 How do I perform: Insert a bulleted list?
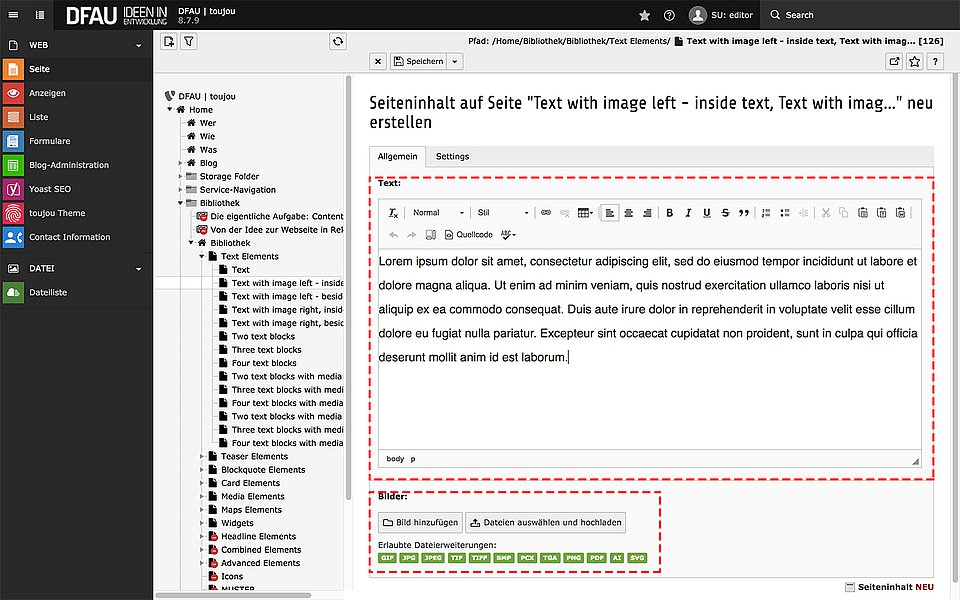click(x=785, y=212)
